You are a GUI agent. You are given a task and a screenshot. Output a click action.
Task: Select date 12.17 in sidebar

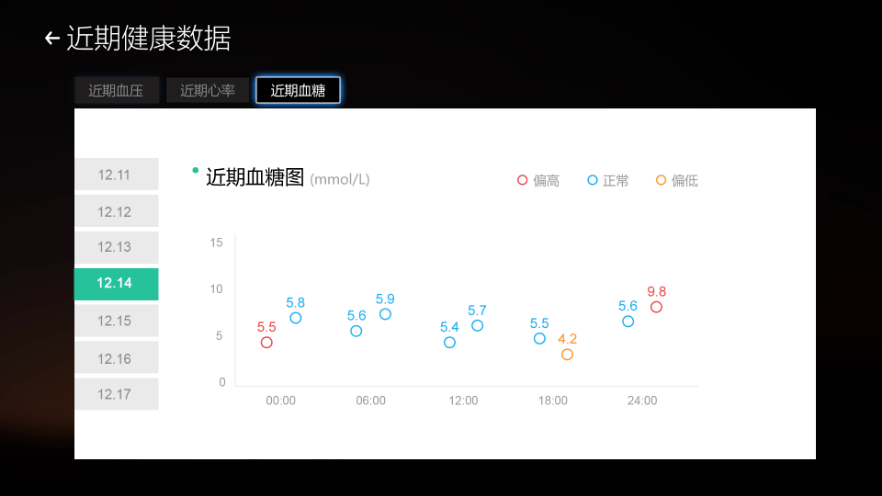click(x=115, y=394)
